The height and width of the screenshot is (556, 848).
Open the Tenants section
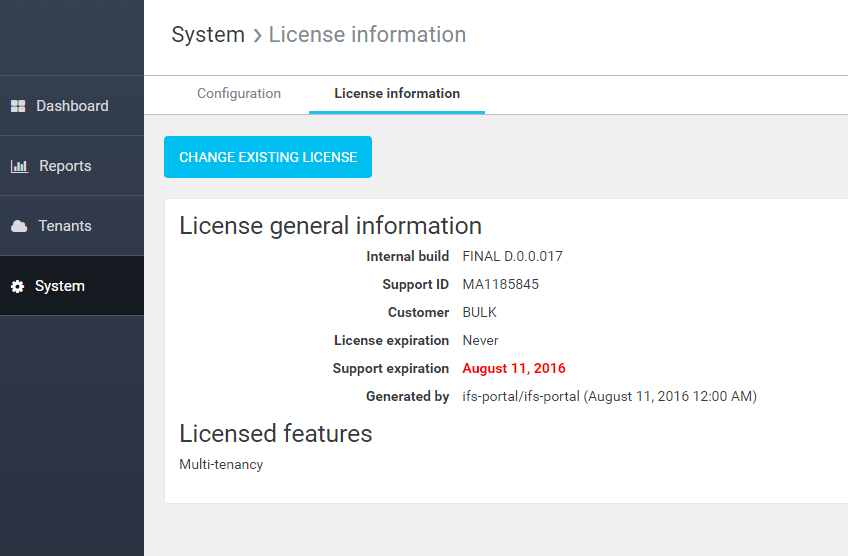coord(65,226)
